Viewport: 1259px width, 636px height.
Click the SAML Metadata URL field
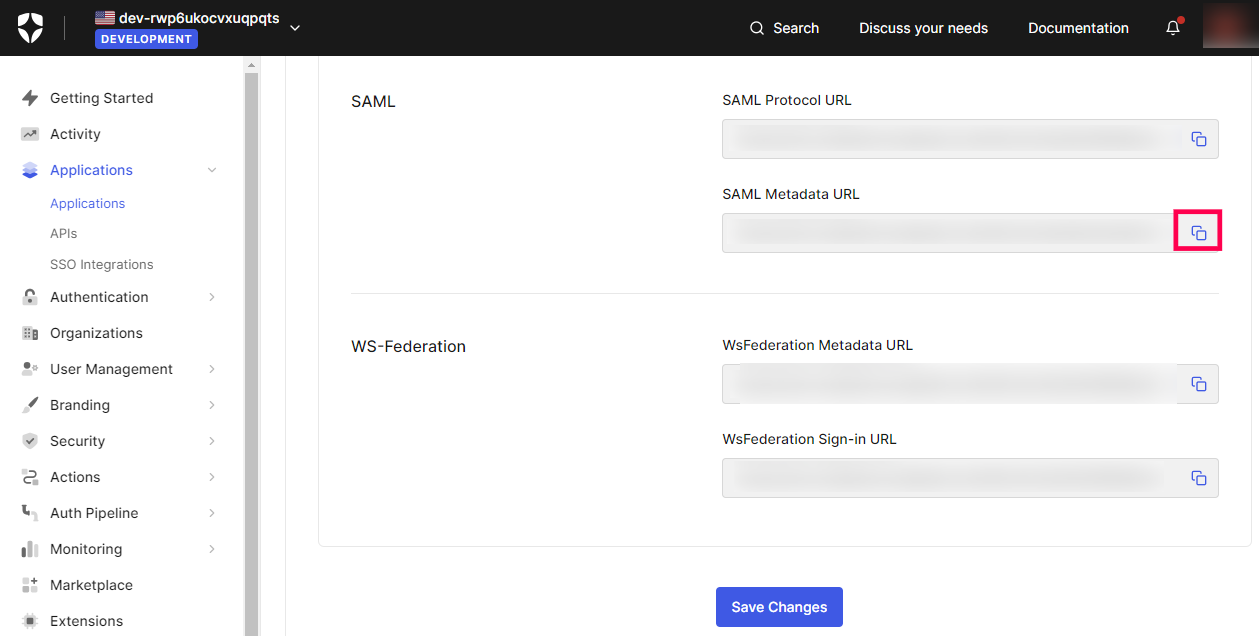point(947,233)
